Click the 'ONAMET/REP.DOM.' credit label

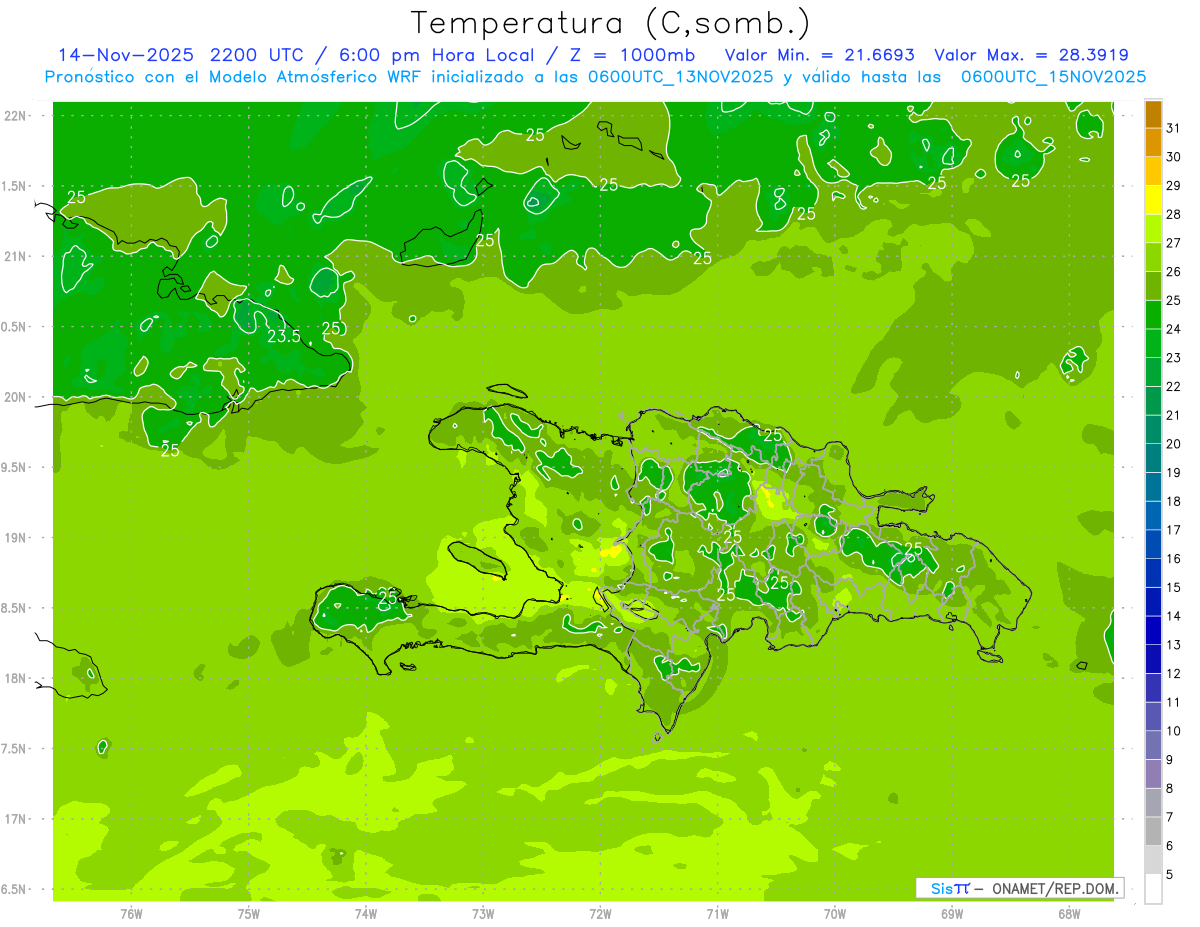[1057, 888]
